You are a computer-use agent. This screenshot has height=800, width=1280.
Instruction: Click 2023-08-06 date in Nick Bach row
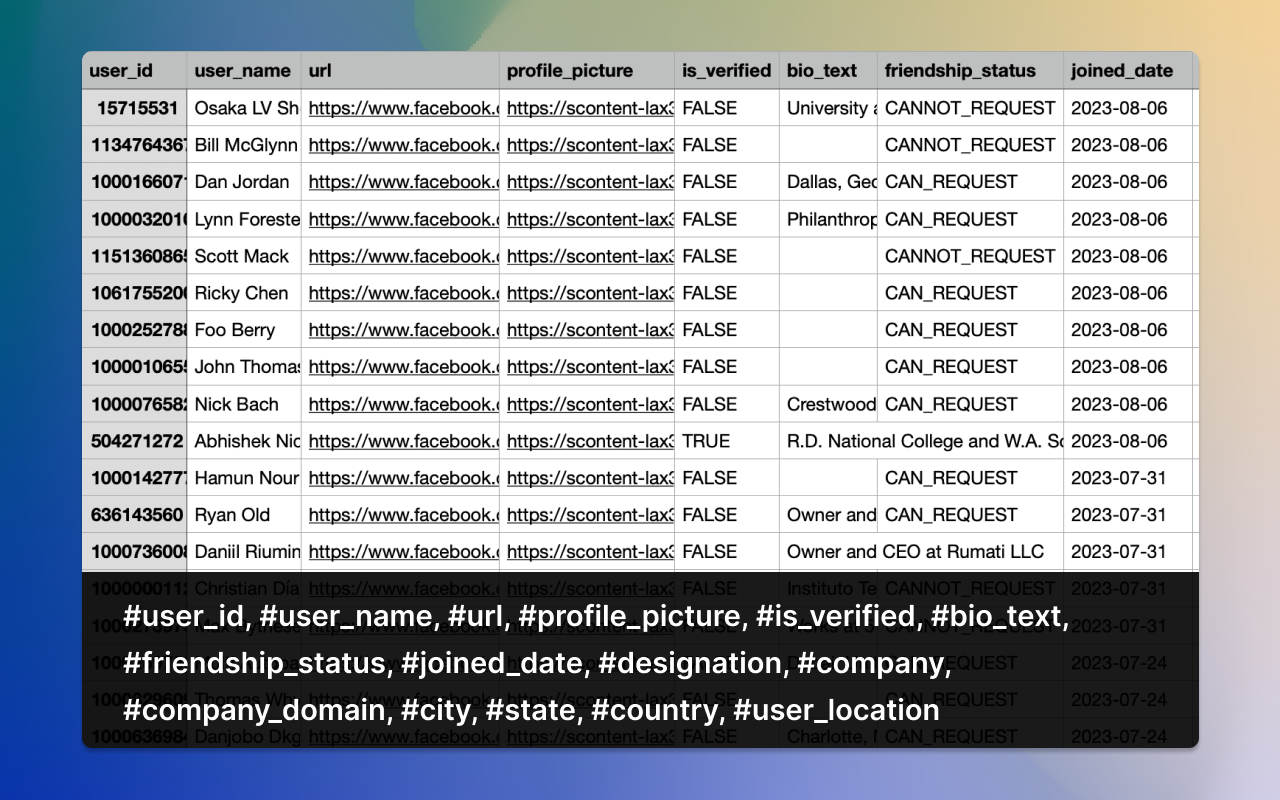1128,404
